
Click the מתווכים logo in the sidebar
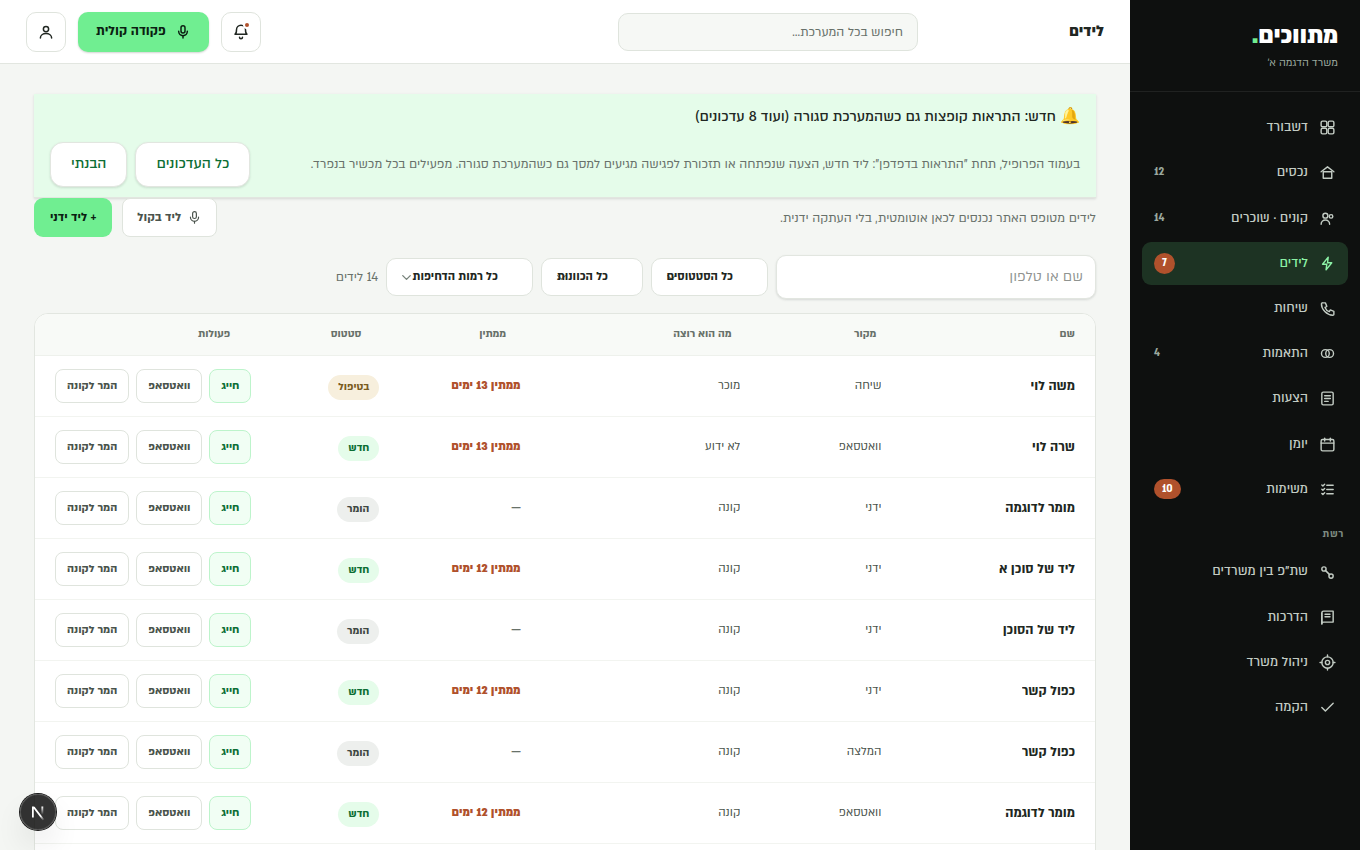click(1295, 36)
